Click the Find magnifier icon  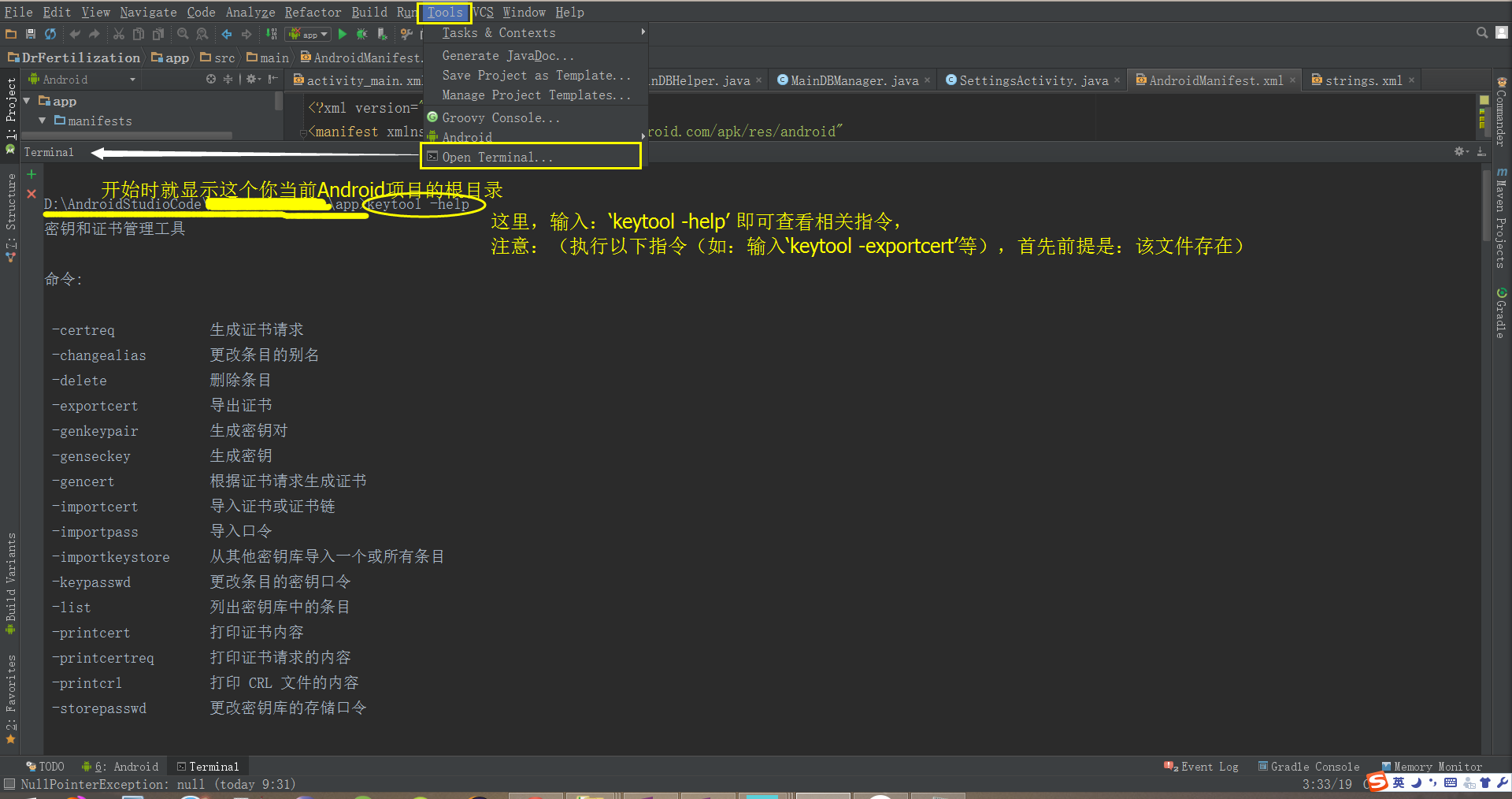(183, 34)
